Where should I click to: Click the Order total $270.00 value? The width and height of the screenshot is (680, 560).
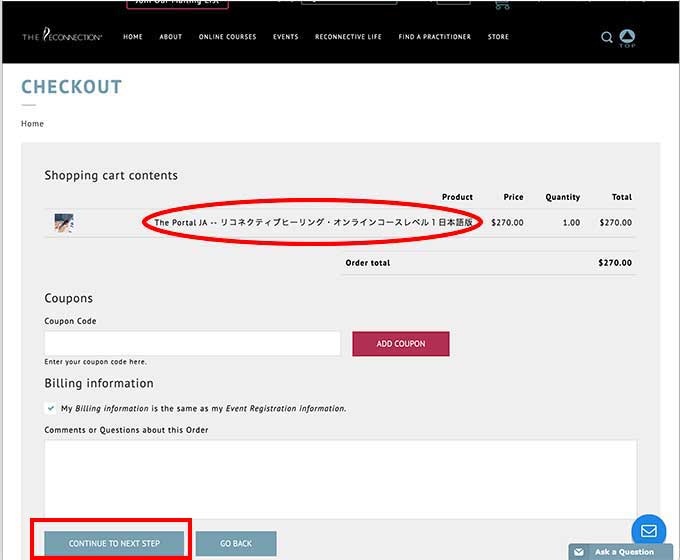[615, 263]
